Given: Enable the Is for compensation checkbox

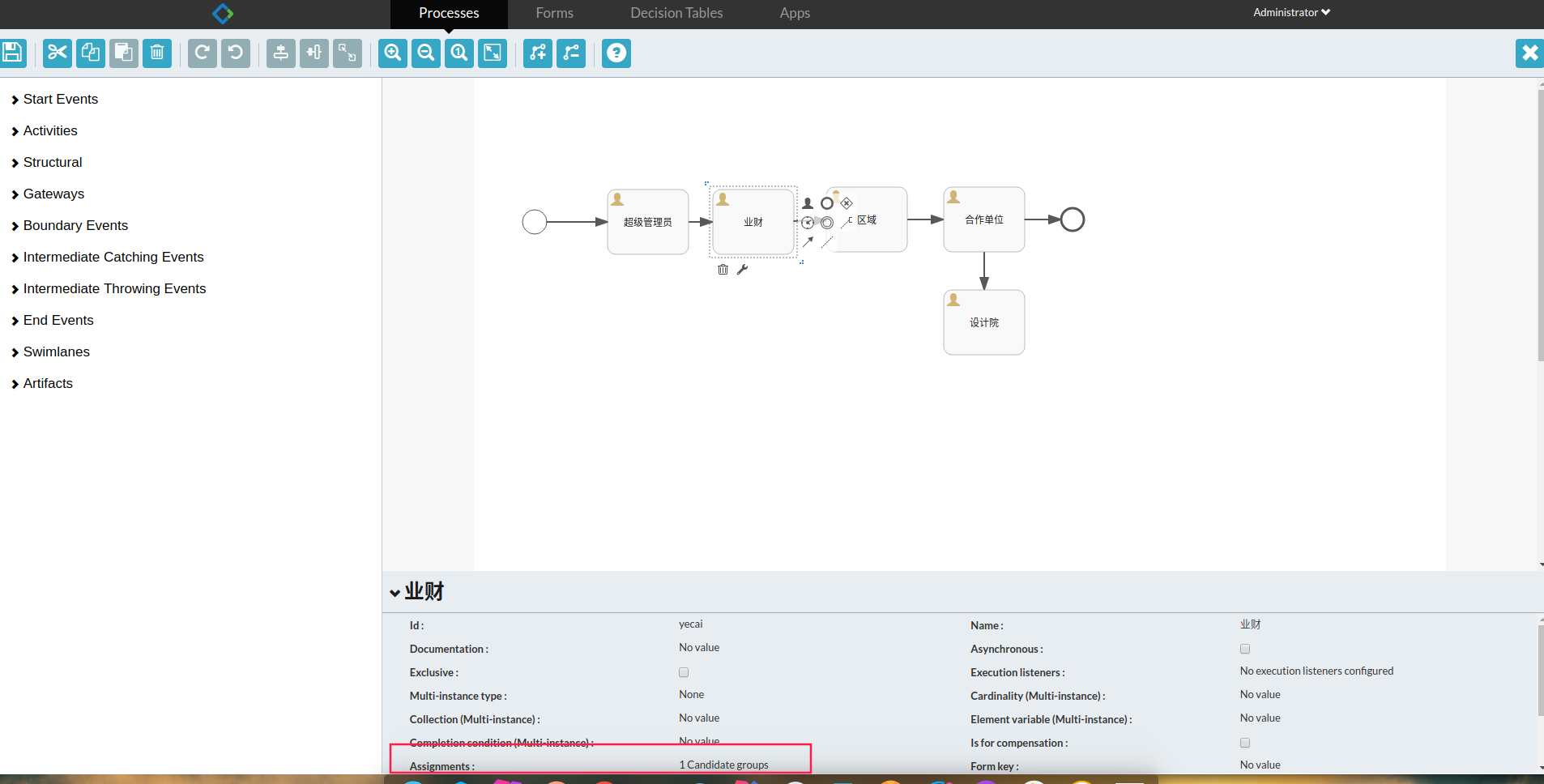Looking at the screenshot, I should click(x=1245, y=743).
